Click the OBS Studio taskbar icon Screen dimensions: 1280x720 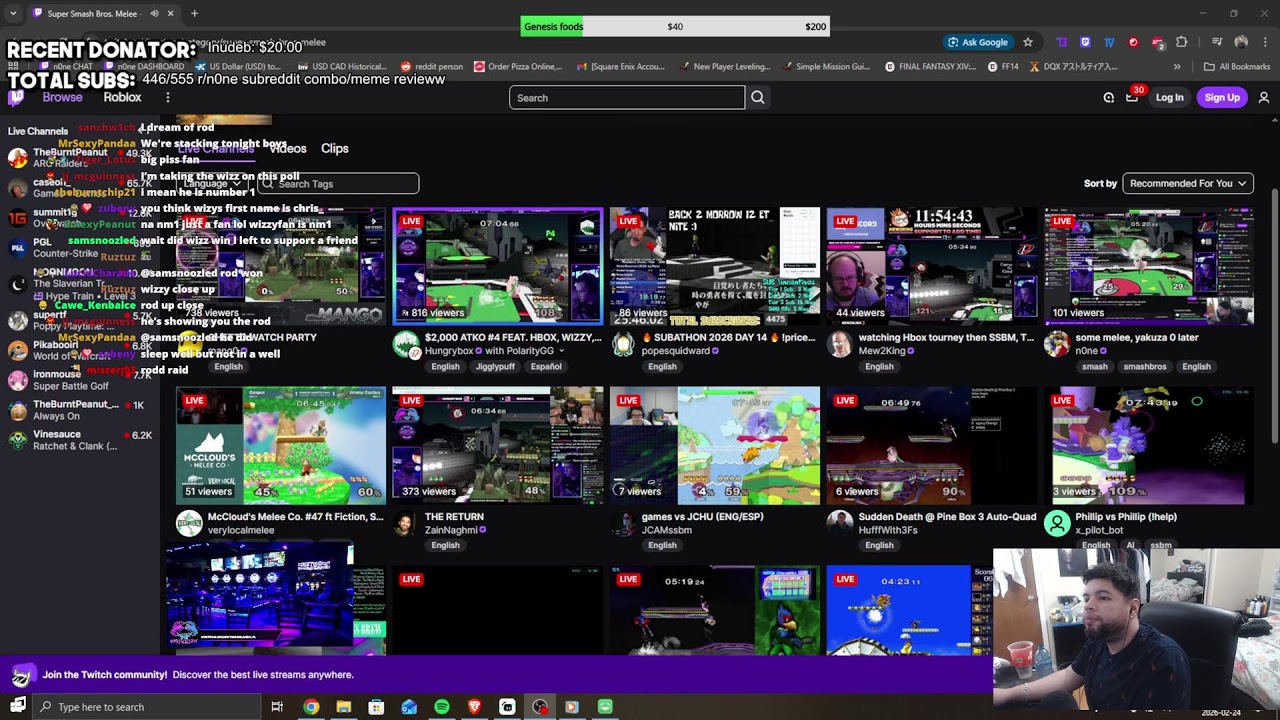(x=540, y=707)
